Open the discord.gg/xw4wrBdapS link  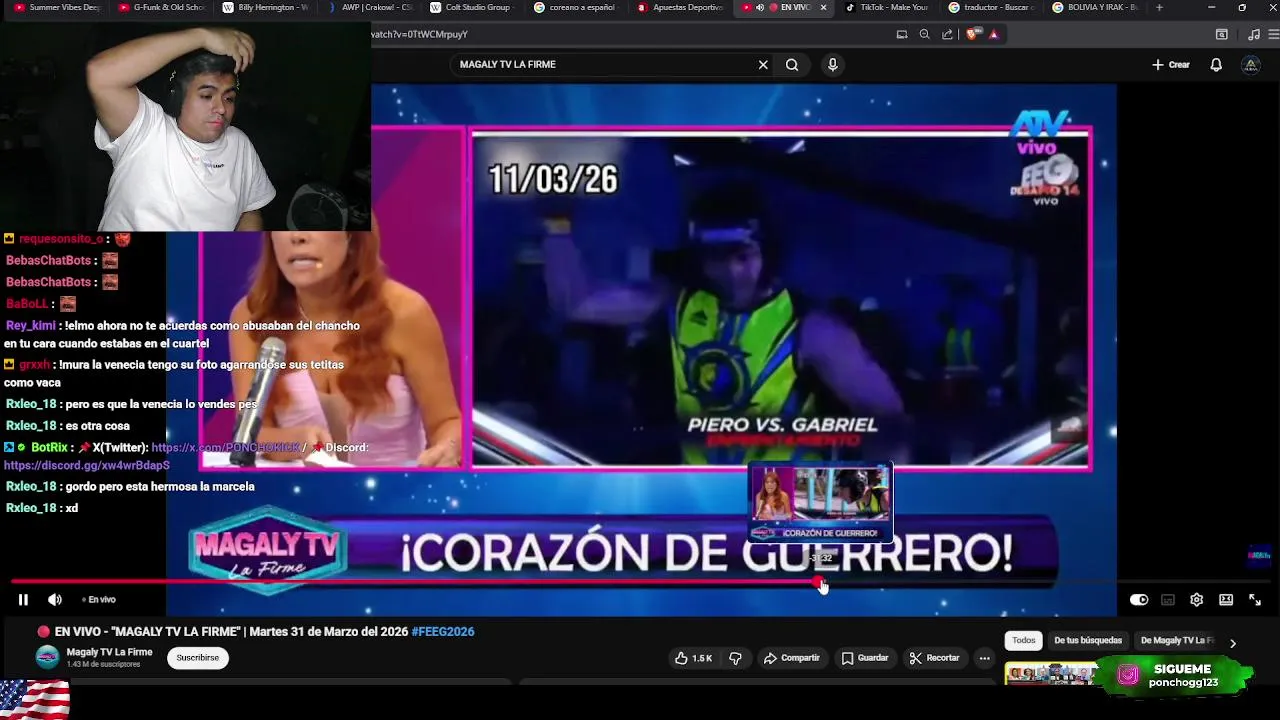point(87,466)
